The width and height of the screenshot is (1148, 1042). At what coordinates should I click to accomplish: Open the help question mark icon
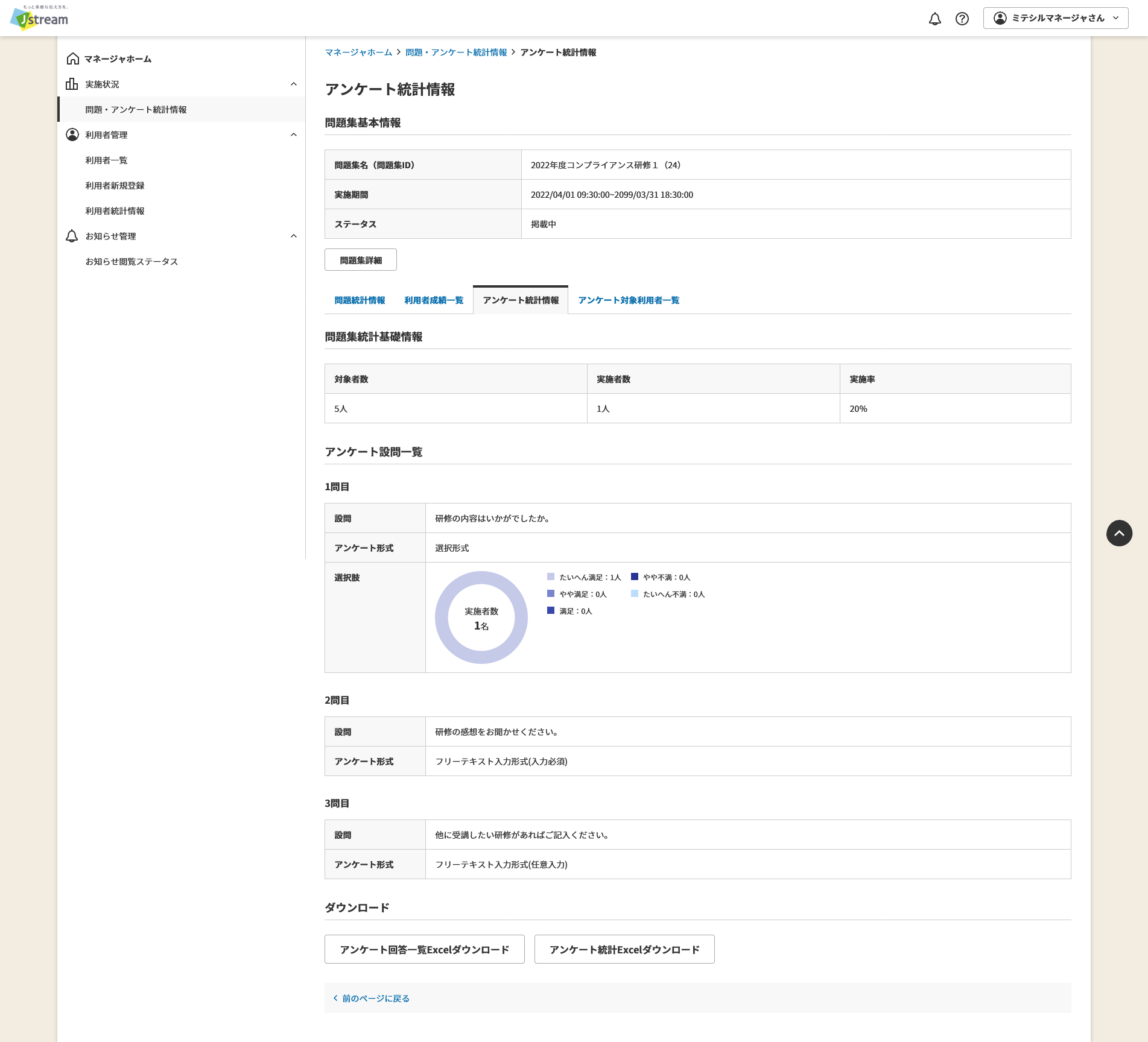pos(962,19)
